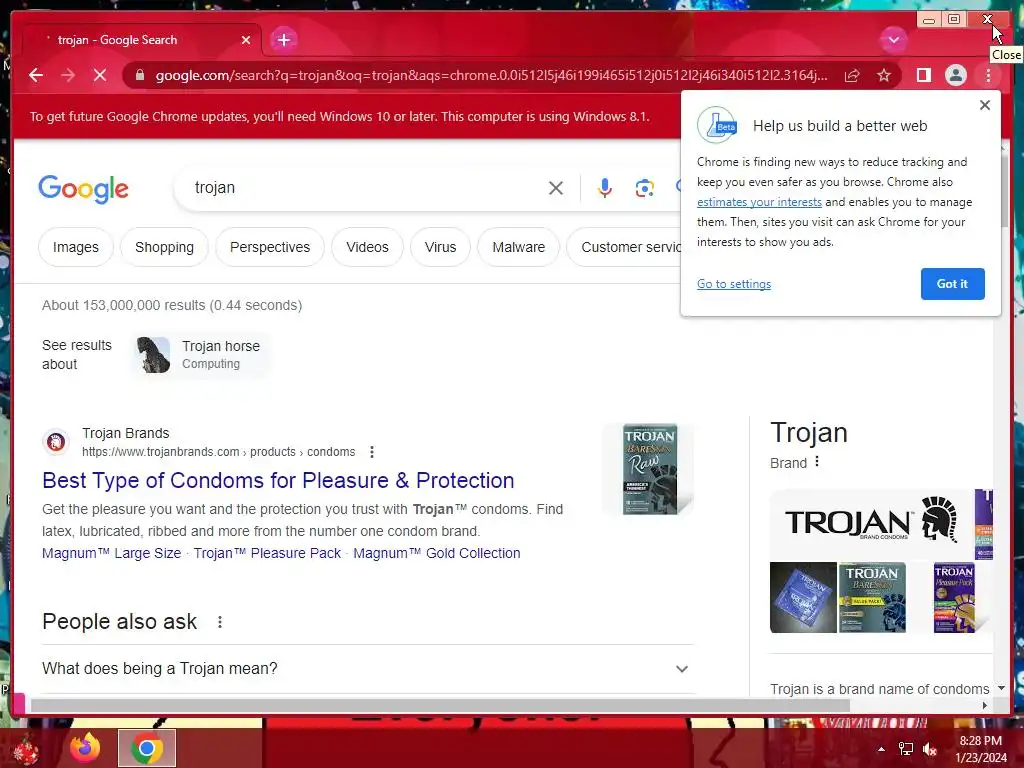The width and height of the screenshot is (1024, 768).
Task: Restore down the Chrome window
Action: (954, 20)
